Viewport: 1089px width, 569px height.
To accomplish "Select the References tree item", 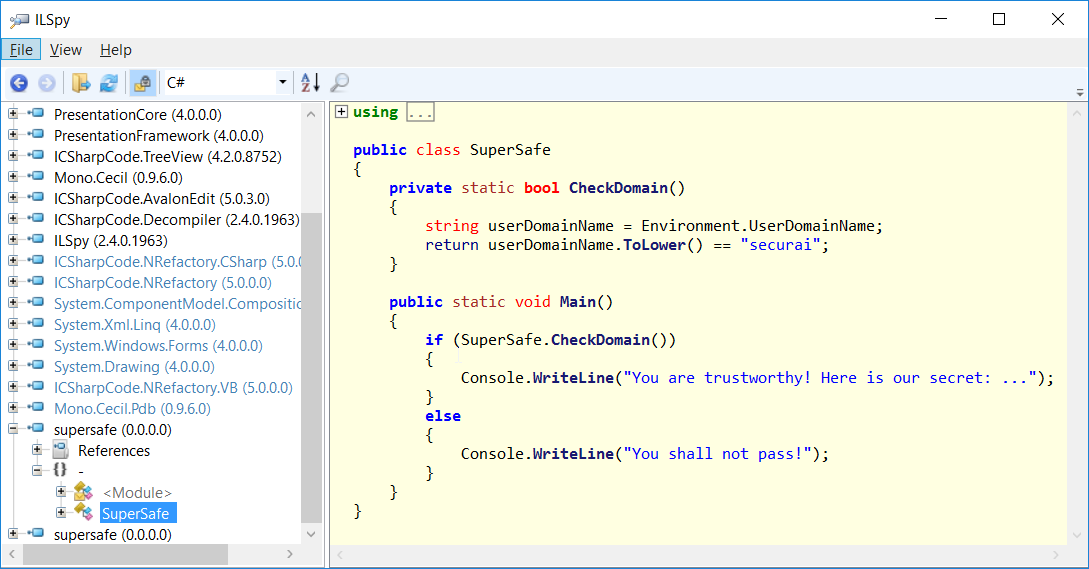I will [x=114, y=451].
